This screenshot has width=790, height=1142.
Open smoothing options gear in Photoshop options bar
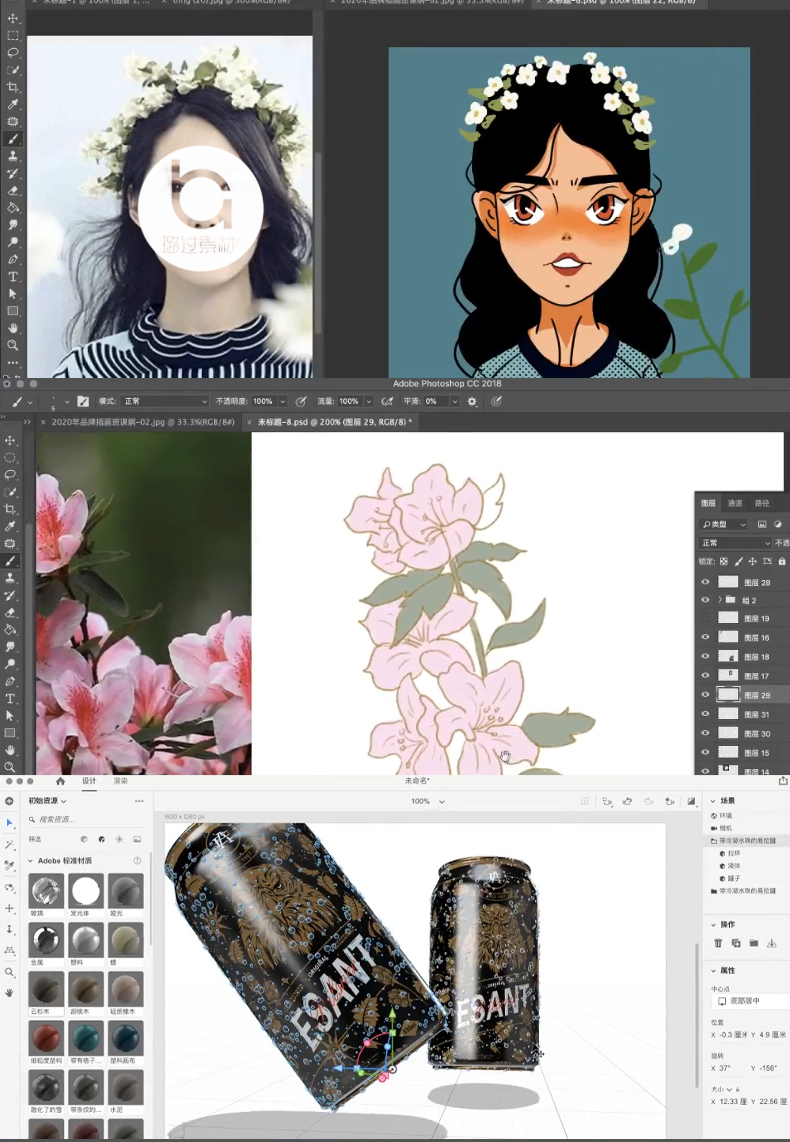tap(472, 401)
